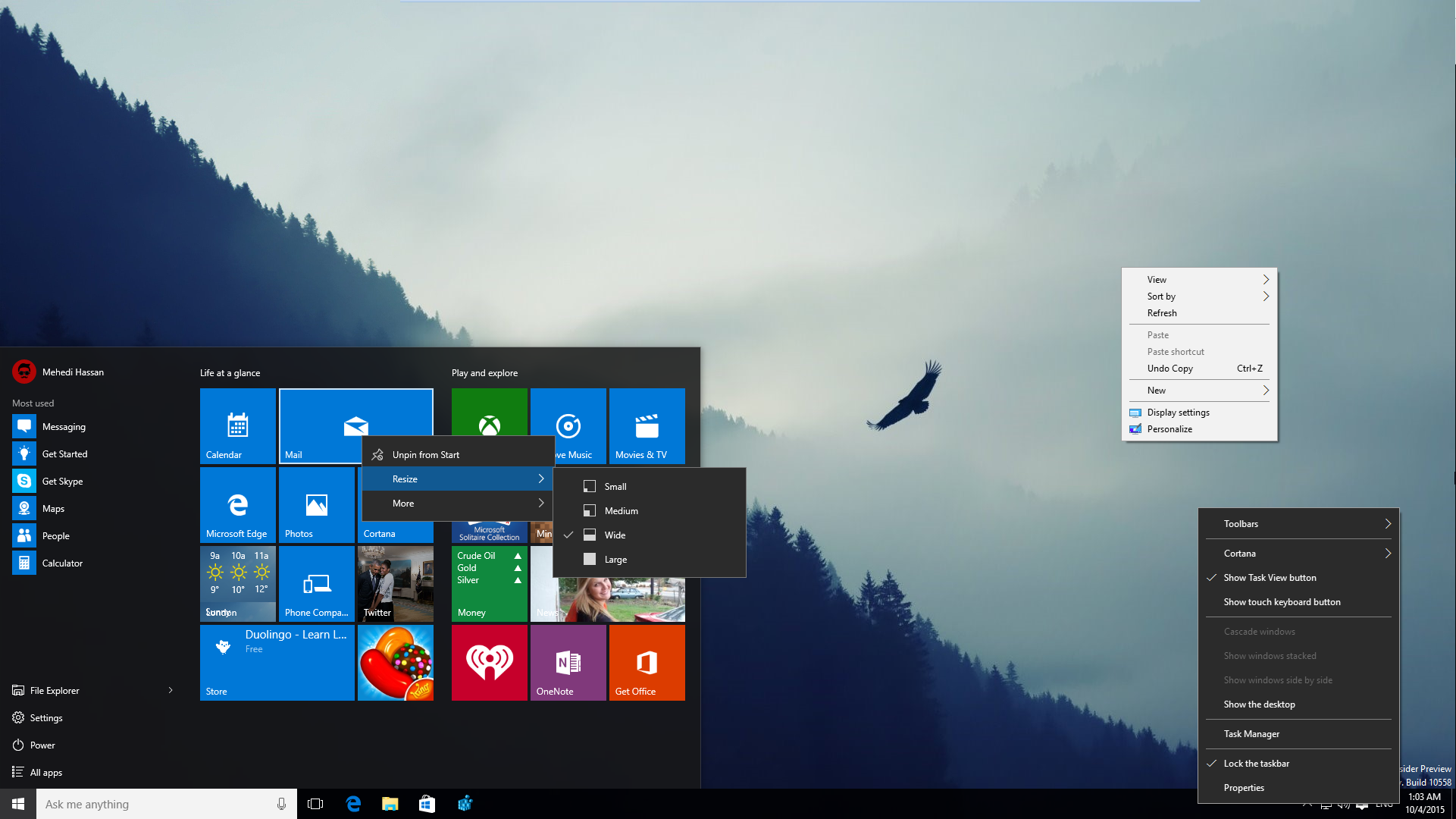Click the Get Office tile

[x=647, y=662]
